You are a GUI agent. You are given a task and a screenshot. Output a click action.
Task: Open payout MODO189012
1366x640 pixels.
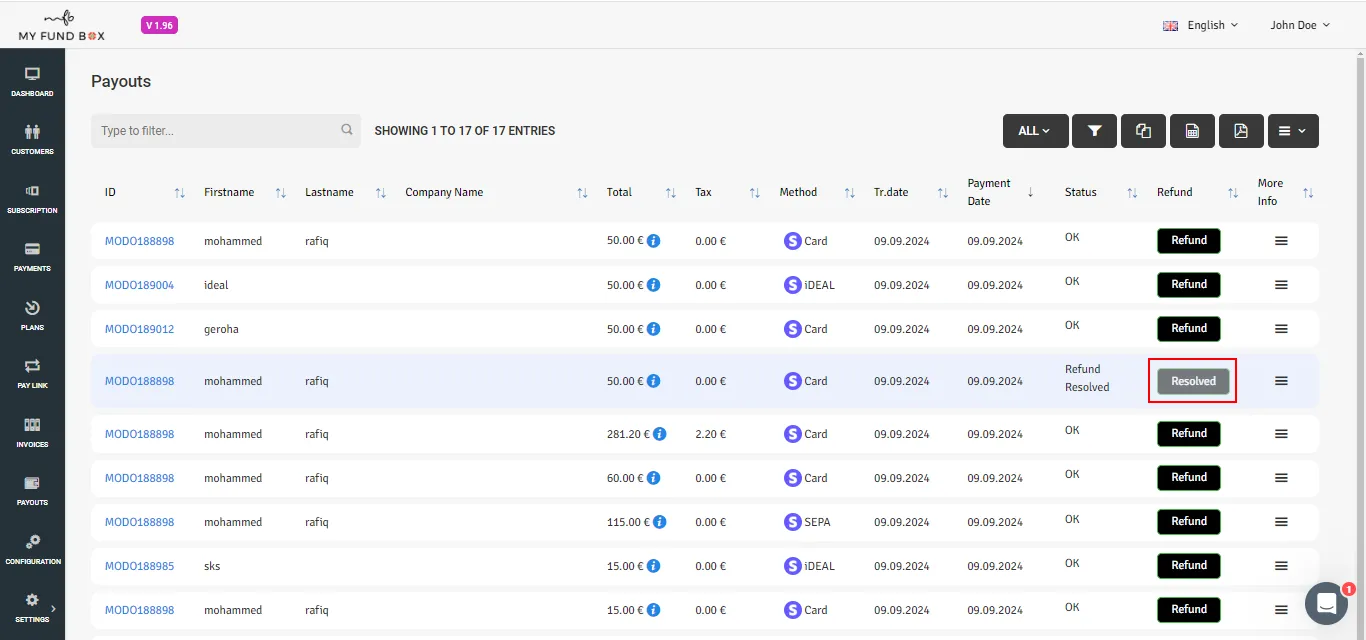139,329
